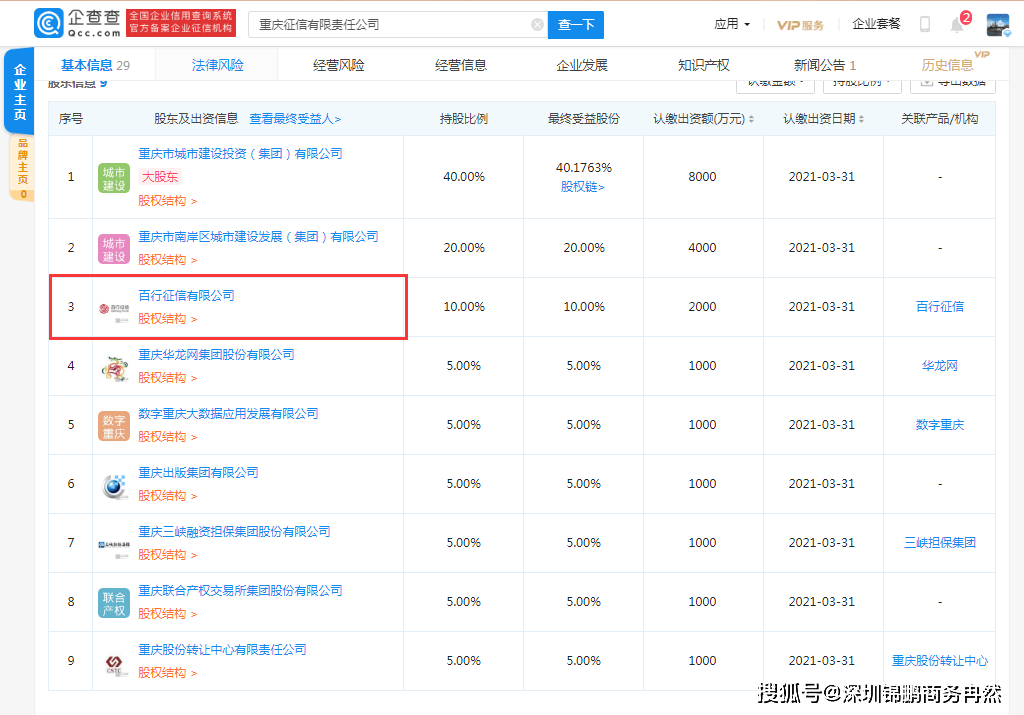Switch to 企业发展 tab
This screenshot has height=715, width=1024.
(582, 65)
